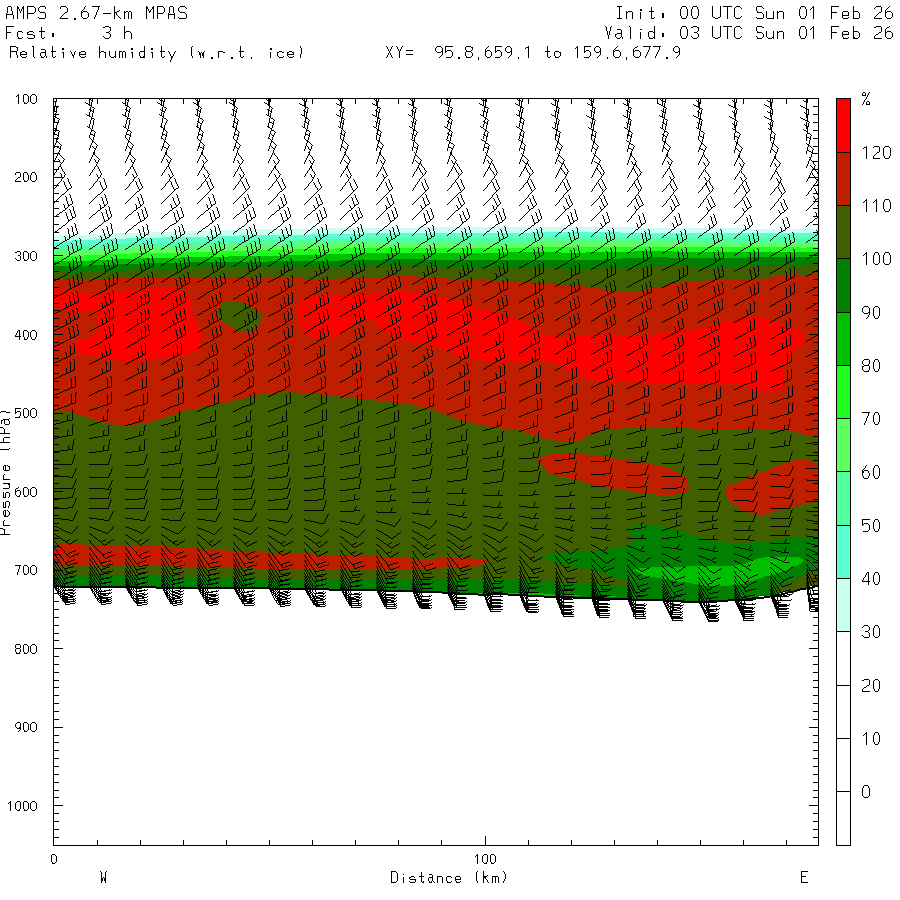The width and height of the screenshot is (900, 900).
Task: Click the bright green colorbar swatch between 70 and 80
Action: click(x=843, y=392)
